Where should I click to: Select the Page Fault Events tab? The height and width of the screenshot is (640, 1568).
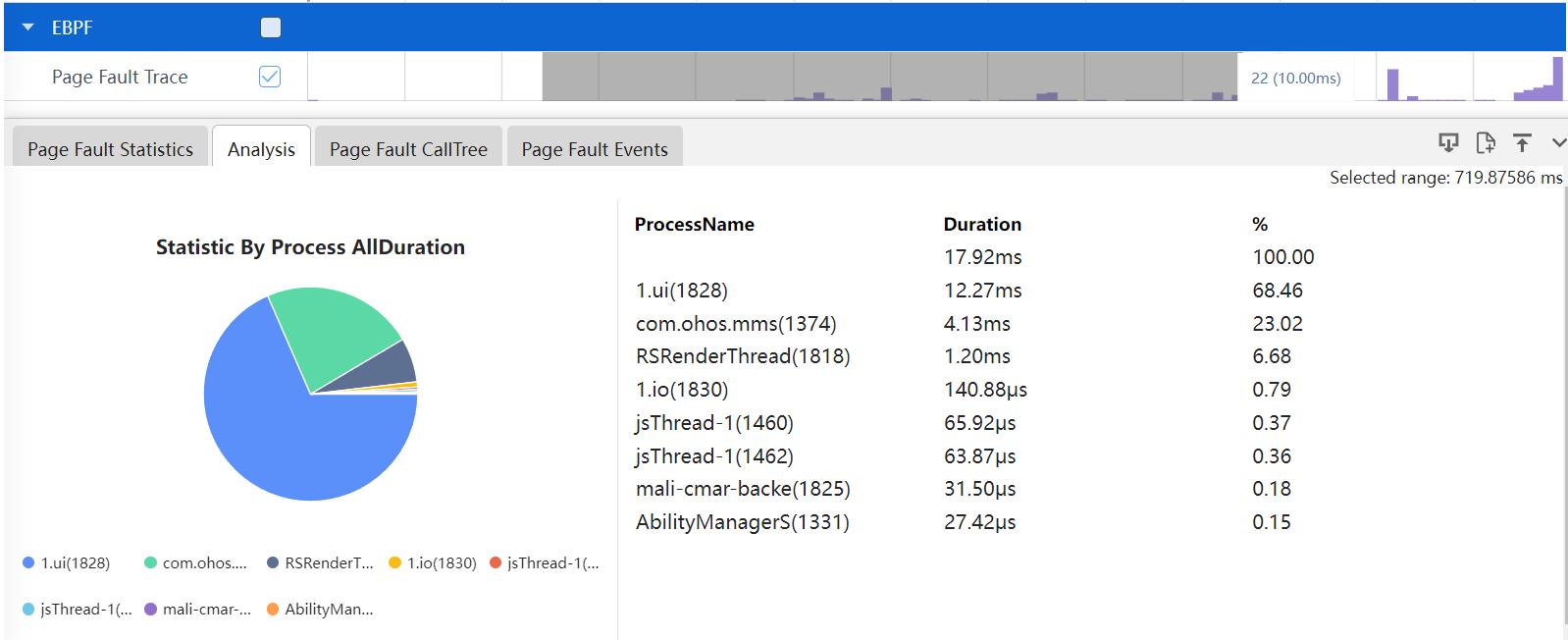pos(595,149)
